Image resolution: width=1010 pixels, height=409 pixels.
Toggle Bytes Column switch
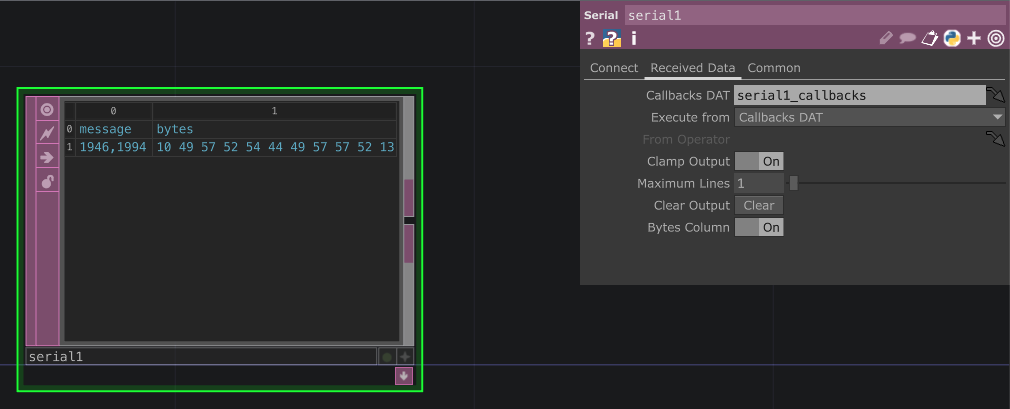pos(759,227)
